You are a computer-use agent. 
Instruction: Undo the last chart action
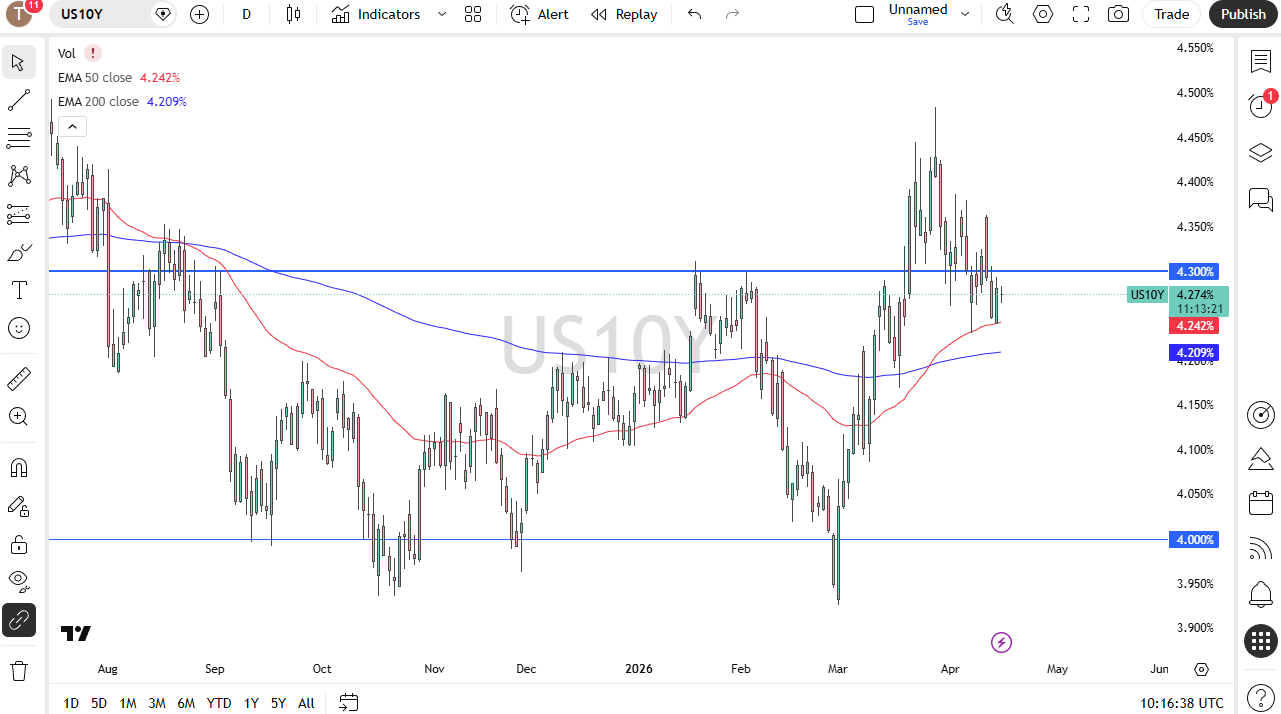pos(695,14)
